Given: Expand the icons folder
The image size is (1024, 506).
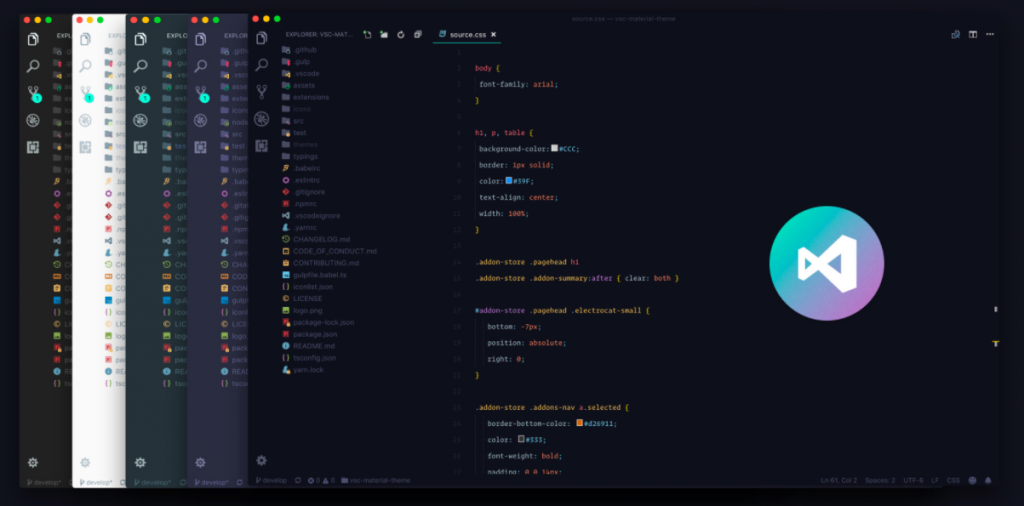Looking at the screenshot, I should click(297, 109).
